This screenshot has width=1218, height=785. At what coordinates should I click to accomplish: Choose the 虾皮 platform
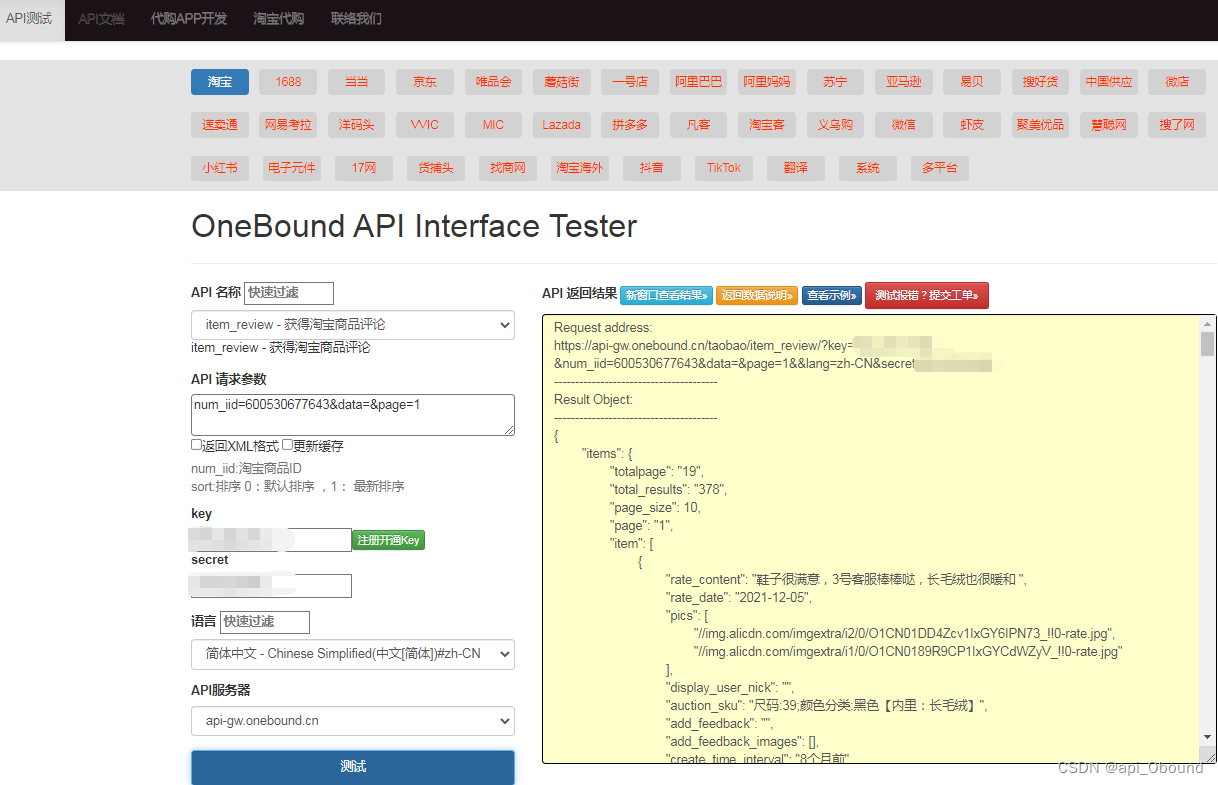tap(972, 125)
